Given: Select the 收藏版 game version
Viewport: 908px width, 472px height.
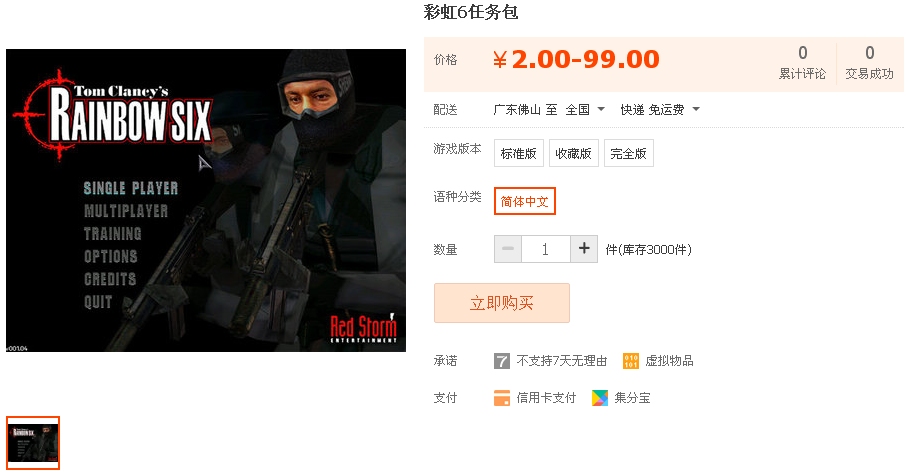Looking at the screenshot, I should (573, 153).
